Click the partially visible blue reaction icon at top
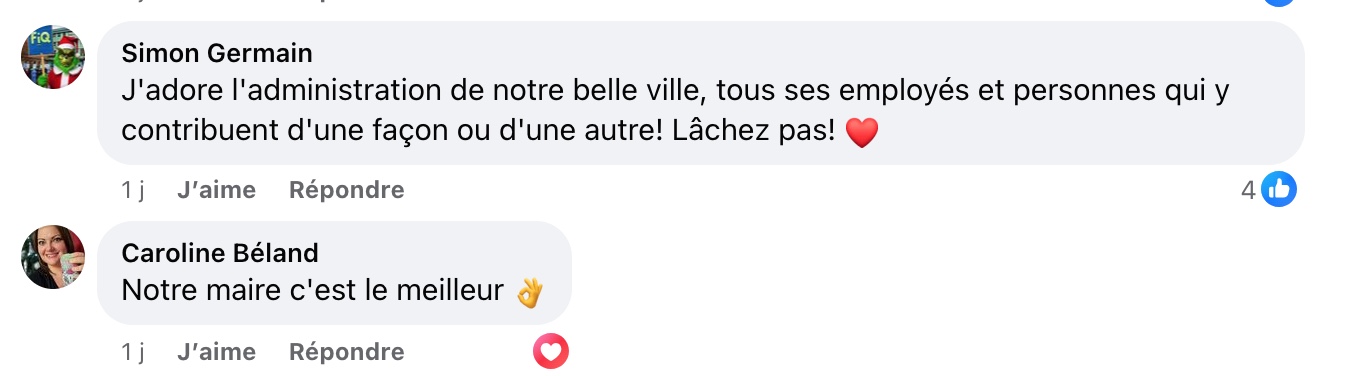Screen dimensions: 1364x376 [1278, 2]
